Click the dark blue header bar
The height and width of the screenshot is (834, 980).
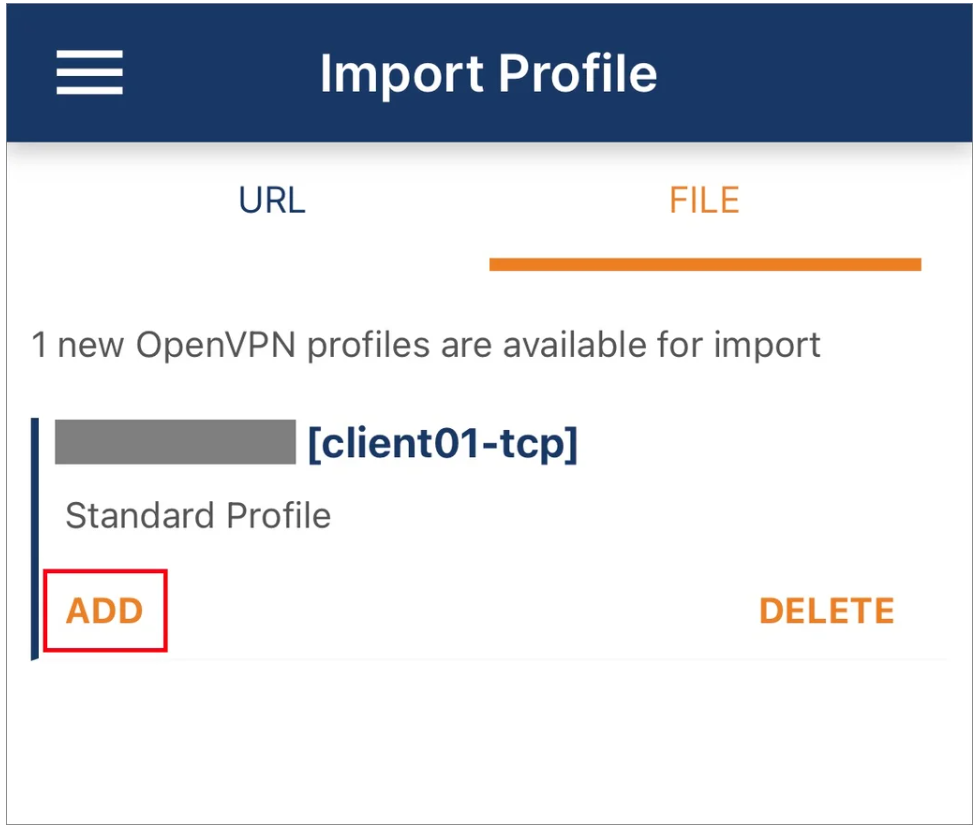click(489, 73)
